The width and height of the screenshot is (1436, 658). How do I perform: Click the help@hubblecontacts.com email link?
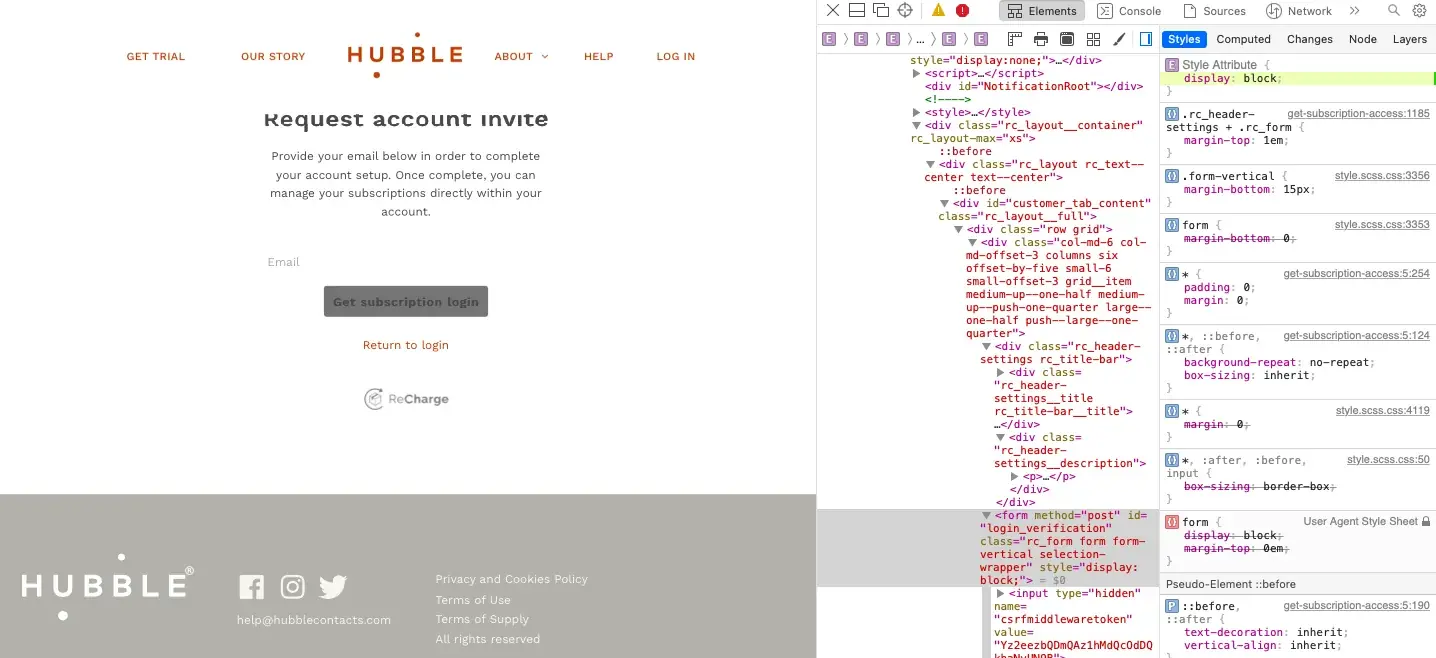click(314, 620)
